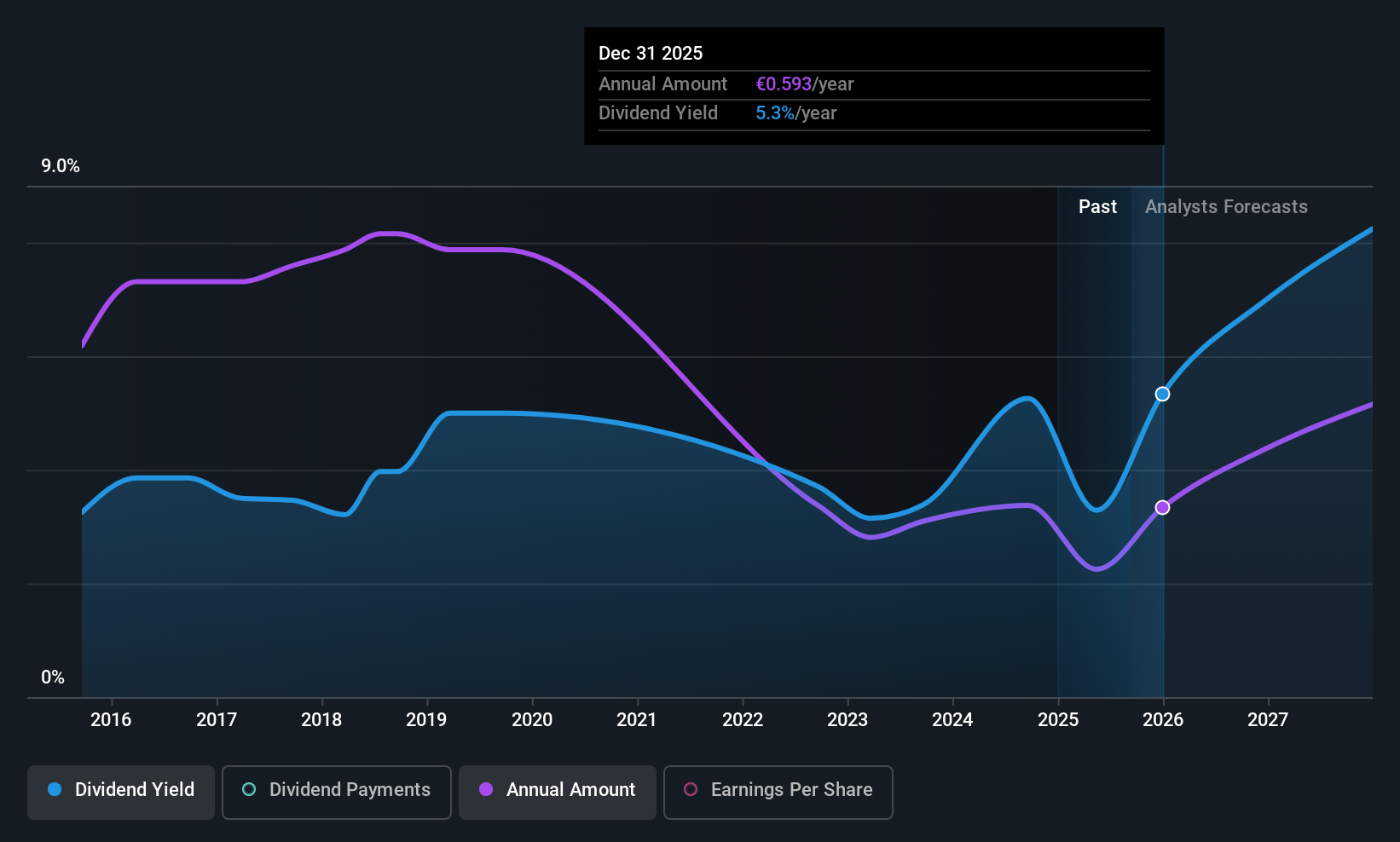Viewport: 1400px width, 842px height.
Task: Click the purple Annual Amount data point at 2026
Action: (1163, 507)
